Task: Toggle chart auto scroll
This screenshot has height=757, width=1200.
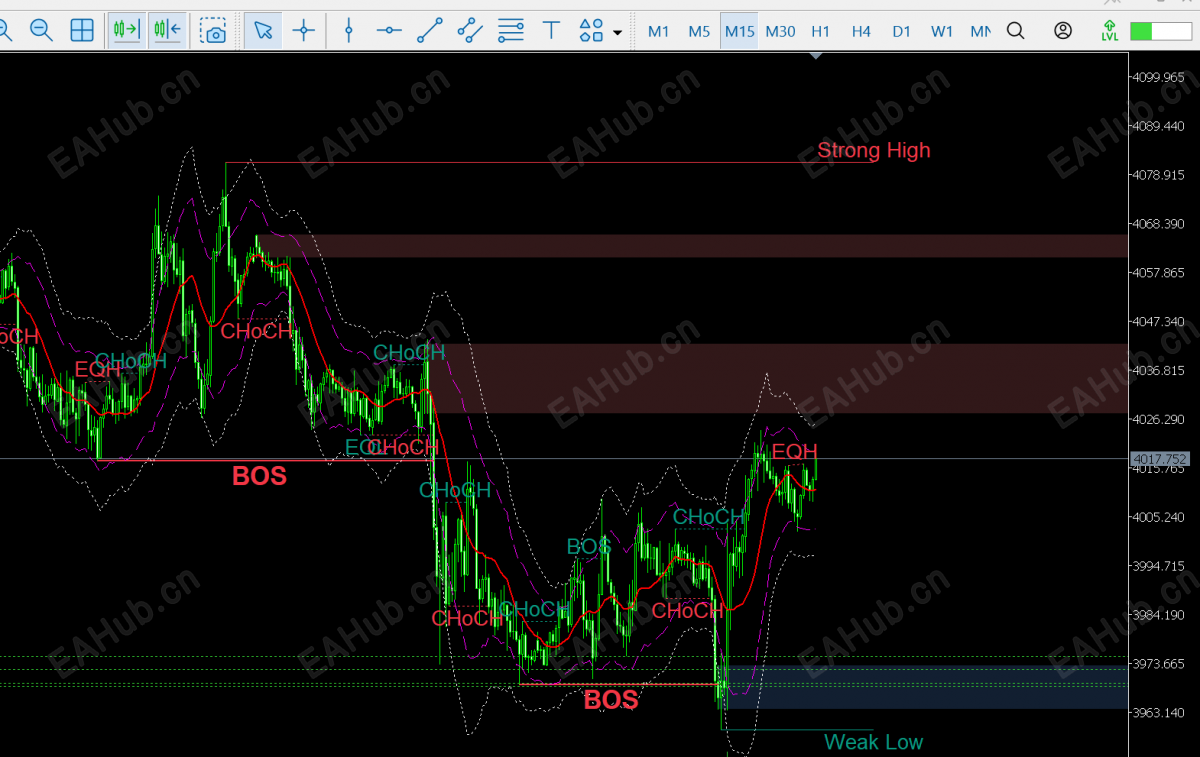Action: [167, 31]
